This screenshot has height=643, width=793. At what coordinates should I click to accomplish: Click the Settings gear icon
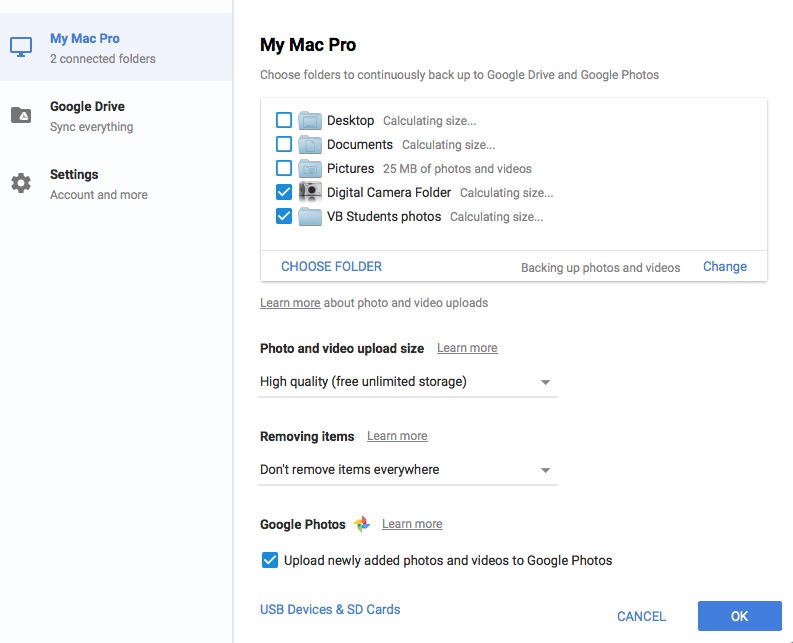pos(21,183)
